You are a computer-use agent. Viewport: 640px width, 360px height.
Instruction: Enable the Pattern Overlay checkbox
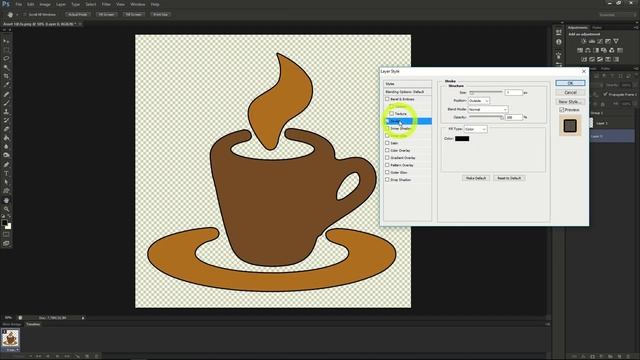pos(387,165)
